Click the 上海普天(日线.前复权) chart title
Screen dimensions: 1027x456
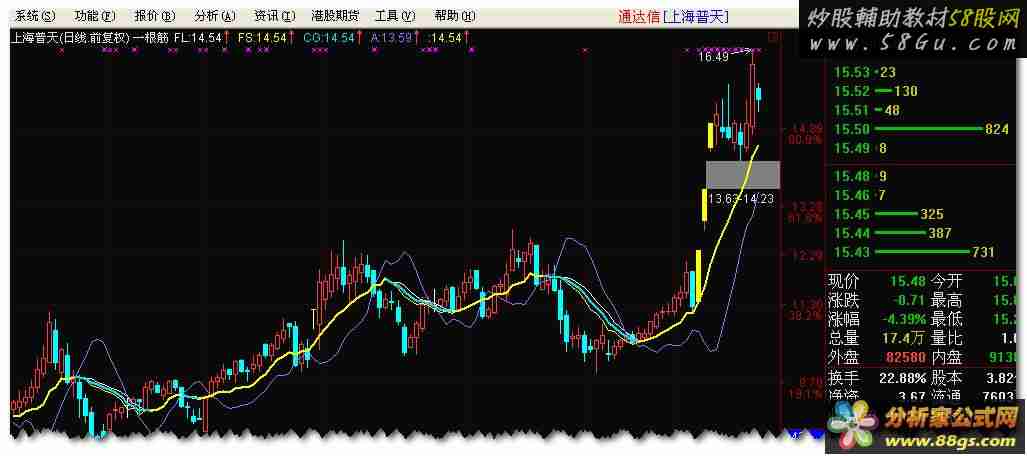pos(70,38)
